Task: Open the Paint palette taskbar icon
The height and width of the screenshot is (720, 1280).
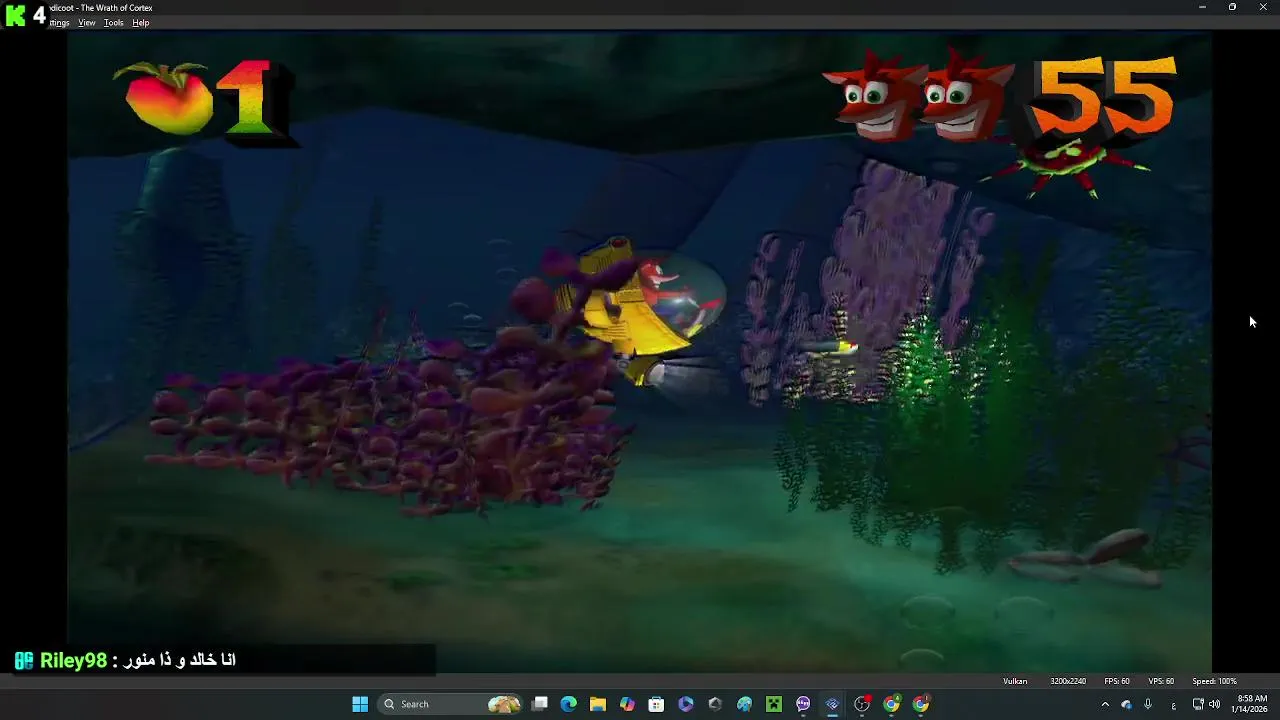Action: pos(744,704)
